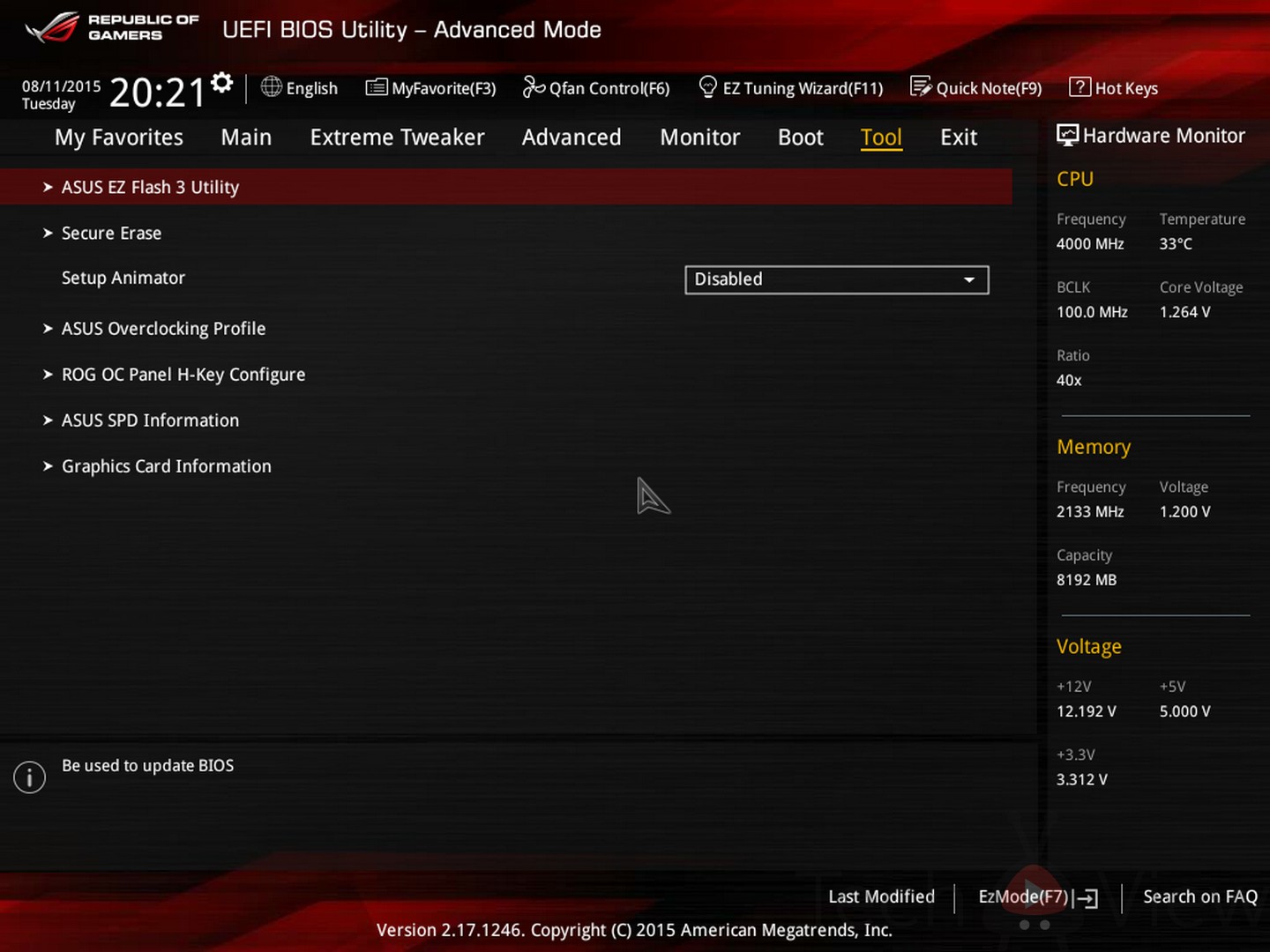Click the info circle icon
The width and height of the screenshot is (1270, 952).
29,777
